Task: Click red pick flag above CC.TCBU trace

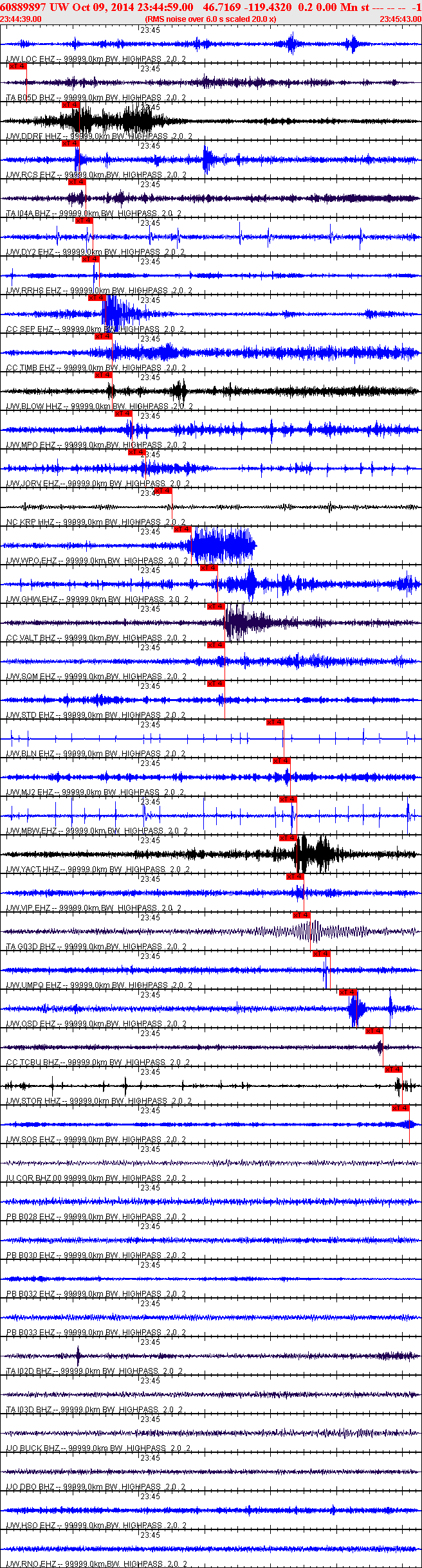Action: (374, 1031)
